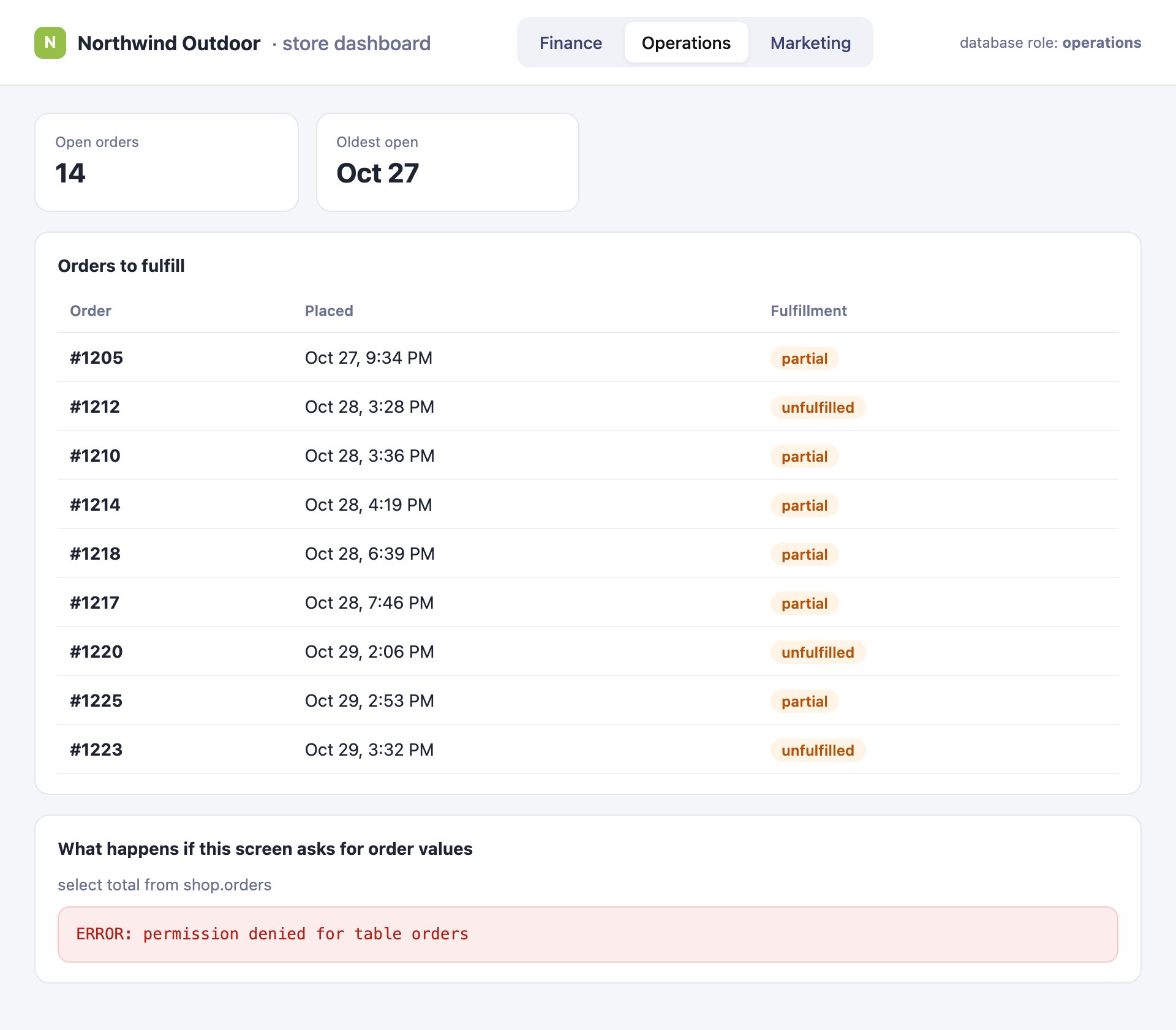Click the placed time Oct 28, 7:46 PM

coord(369,603)
